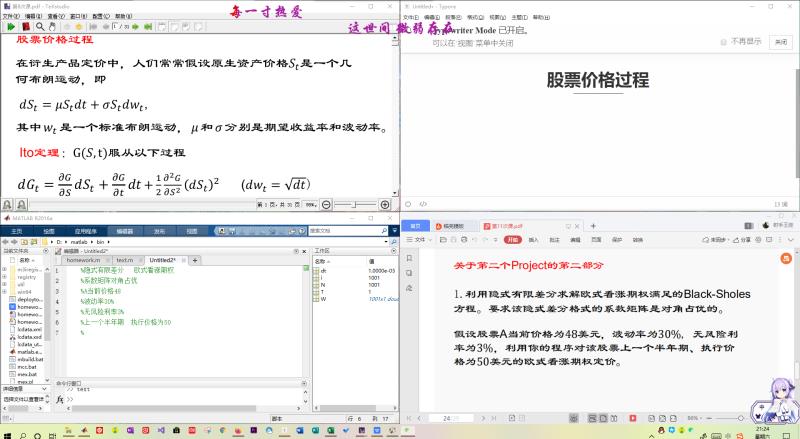Screen dimensions: 800x439
Task: Open current folder panel actions dropdown in MATLAB
Action: [45, 251]
